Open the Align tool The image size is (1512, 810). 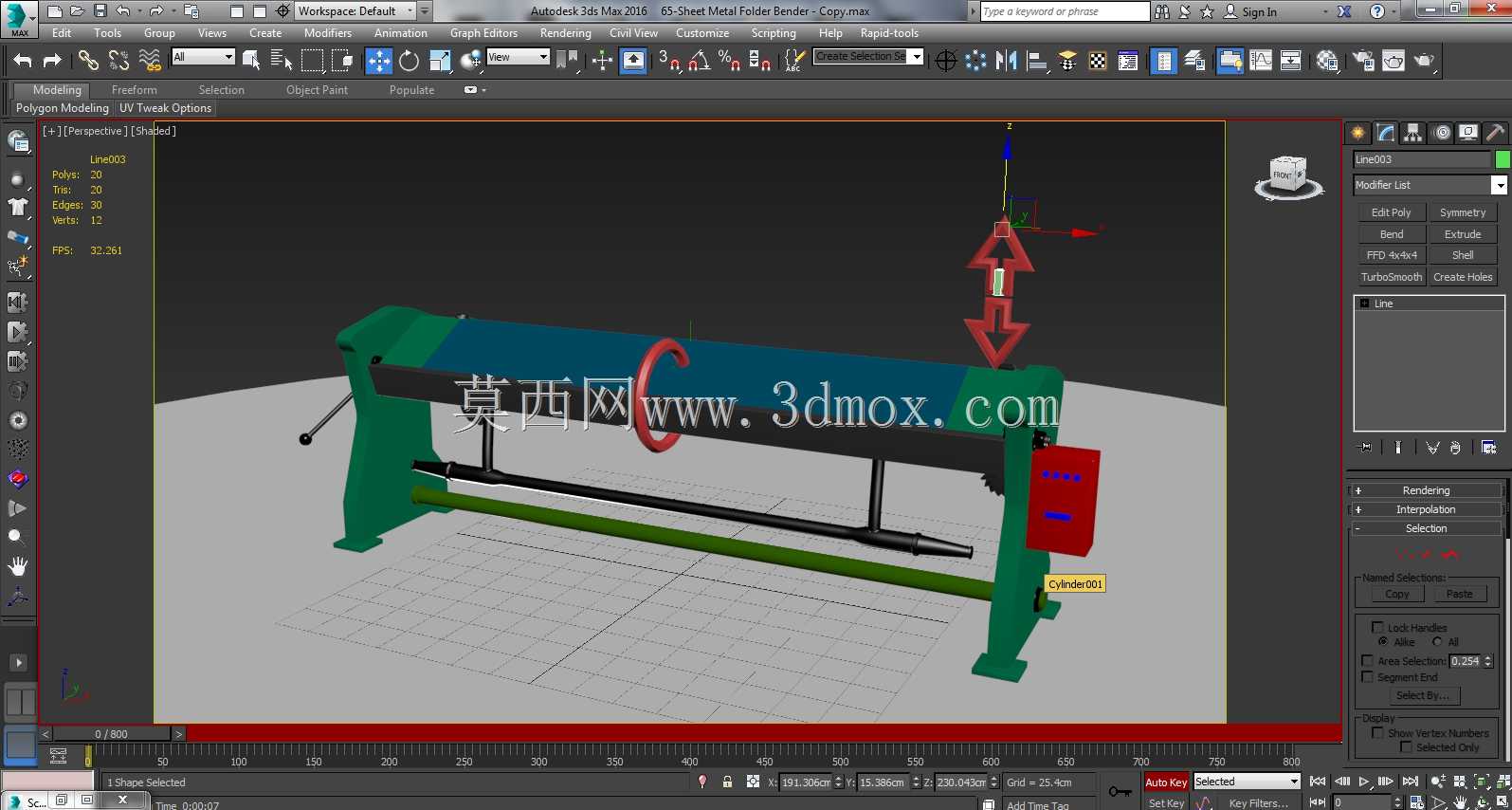coord(1037,61)
